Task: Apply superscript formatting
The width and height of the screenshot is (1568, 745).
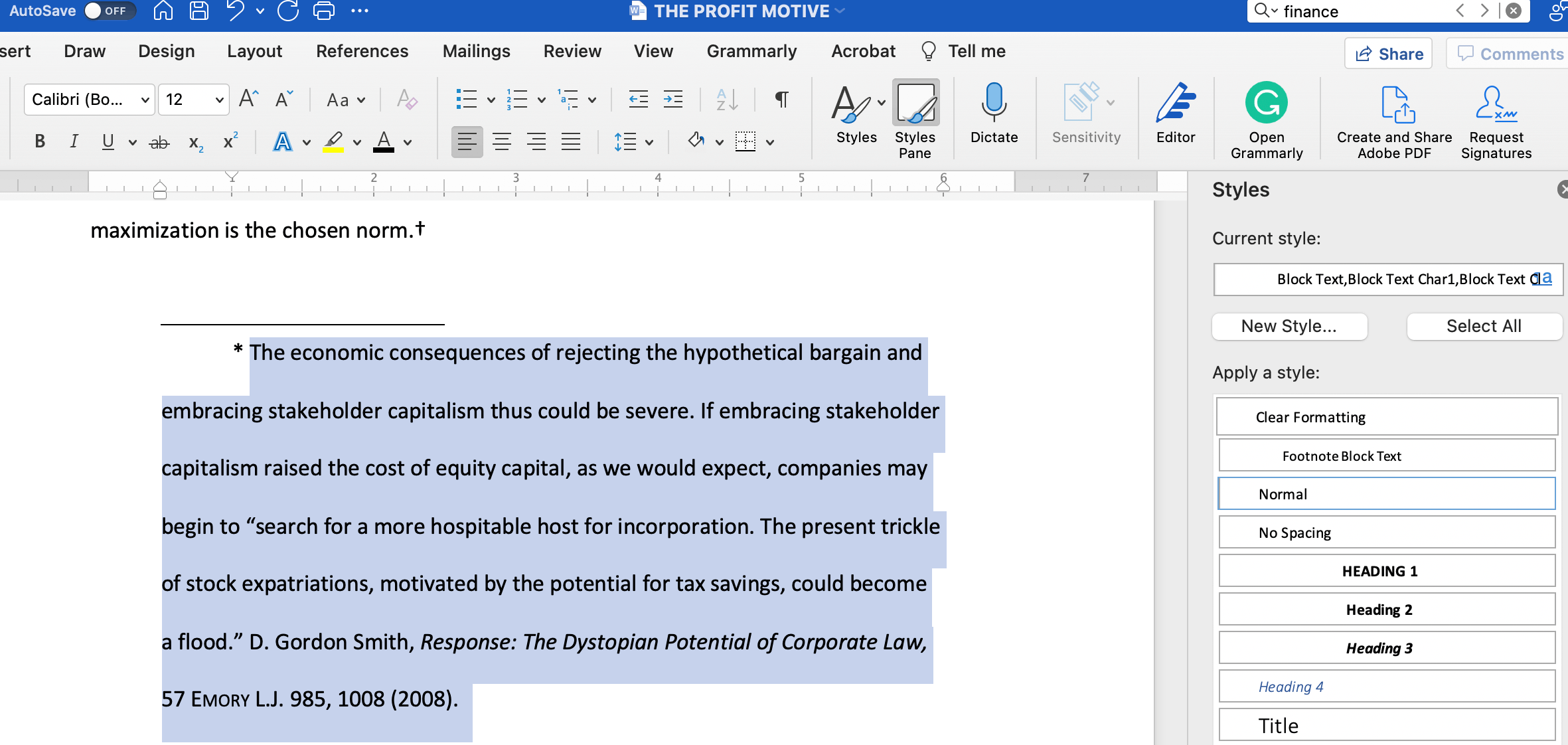Action: point(230,141)
